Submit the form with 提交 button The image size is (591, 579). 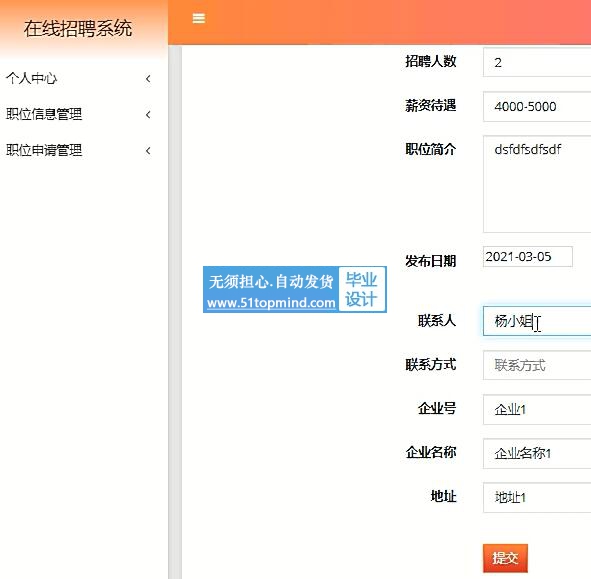505,558
